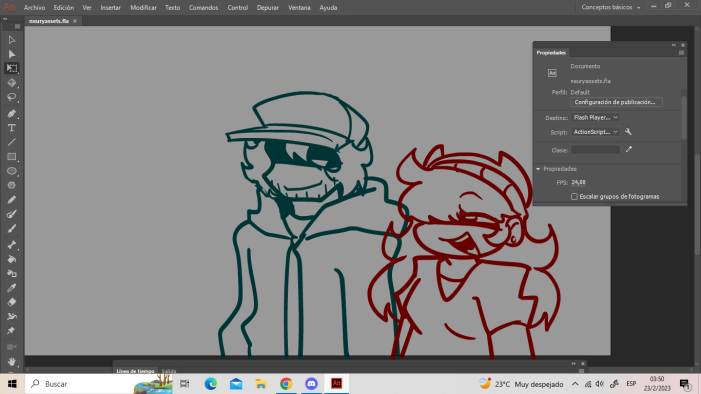Click the Clase input field
The image size is (701, 394).
[595, 150]
